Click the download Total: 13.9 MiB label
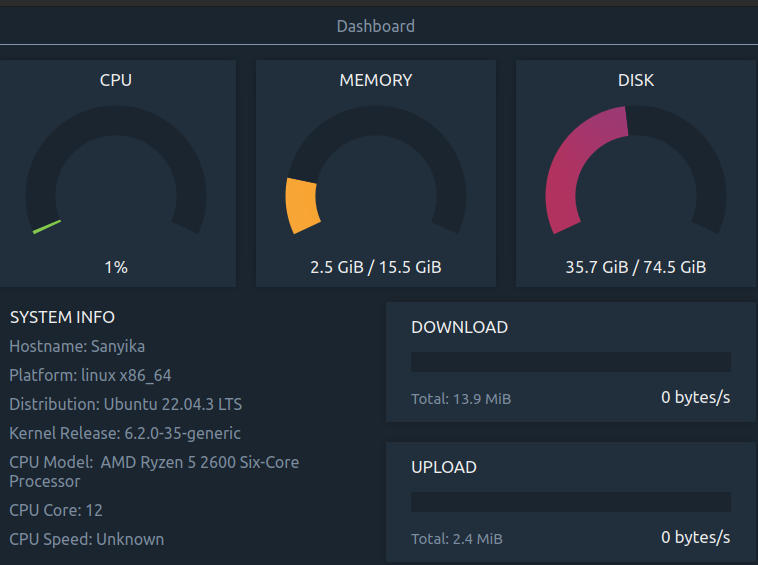The width and height of the screenshot is (758, 565). click(x=461, y=399)
